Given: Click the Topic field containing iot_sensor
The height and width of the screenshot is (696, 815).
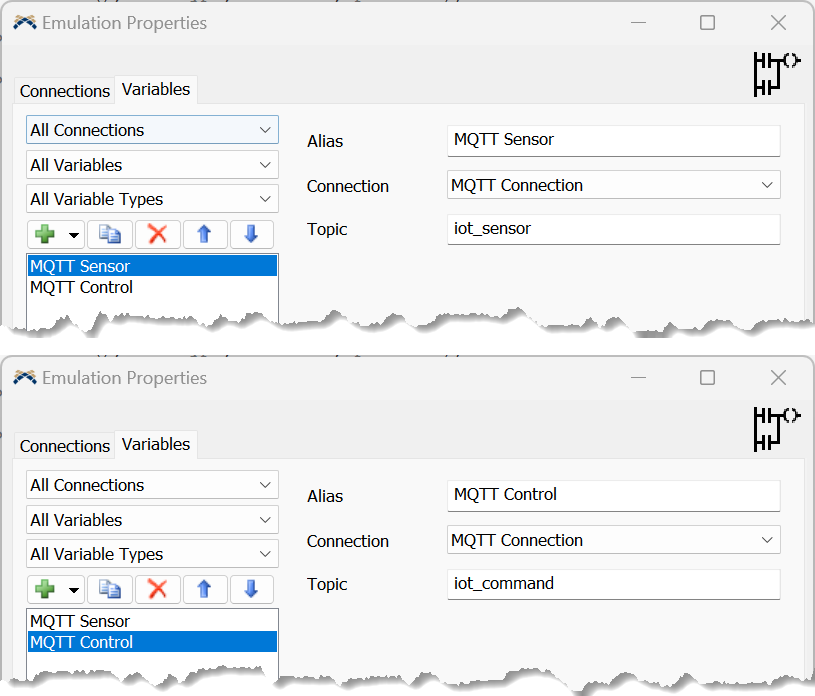Looking at the screenshot, I should click(x=613, y=229).
